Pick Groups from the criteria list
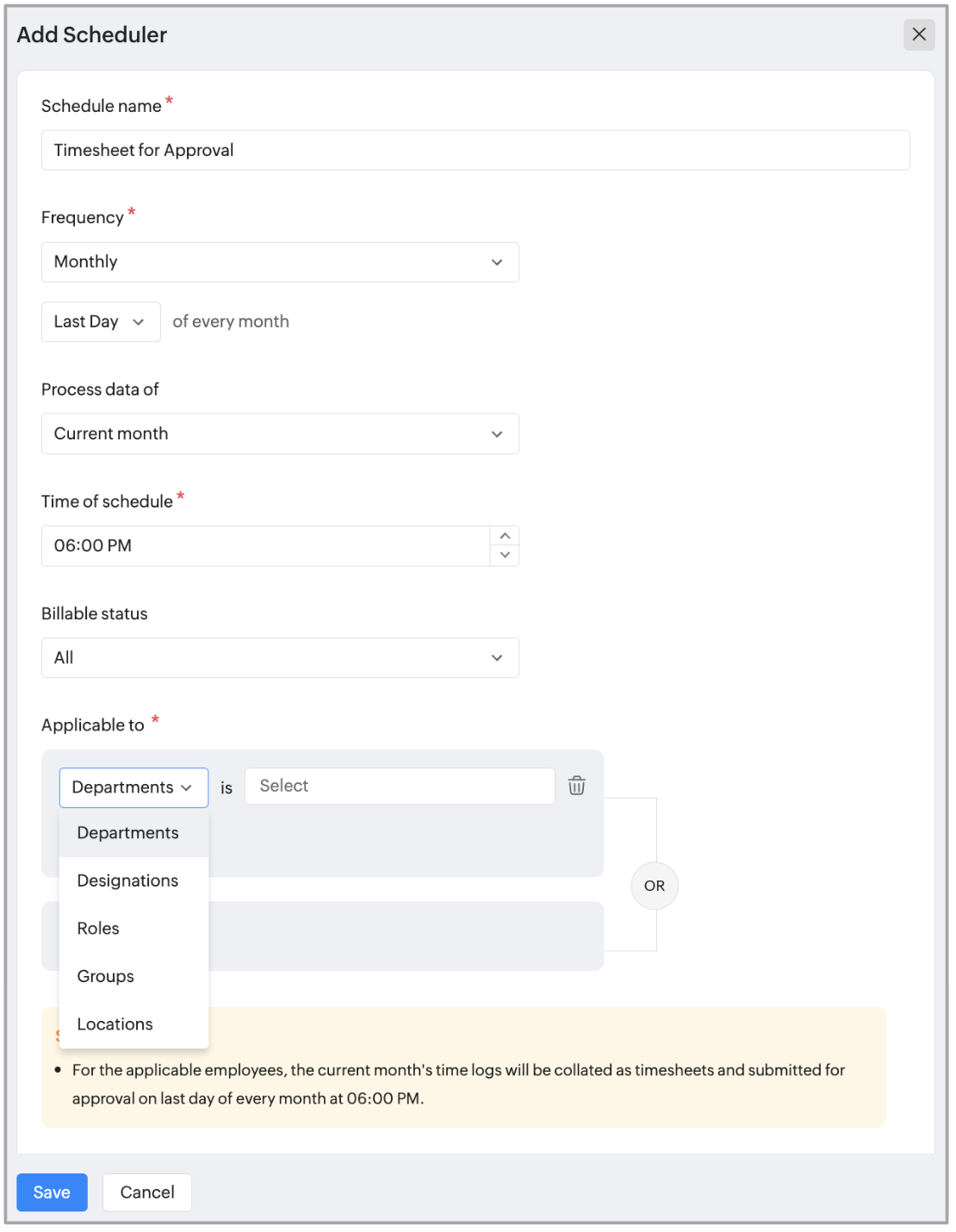Image resolution: width=956 pixels, height=1232 pixels. point(106,976)
